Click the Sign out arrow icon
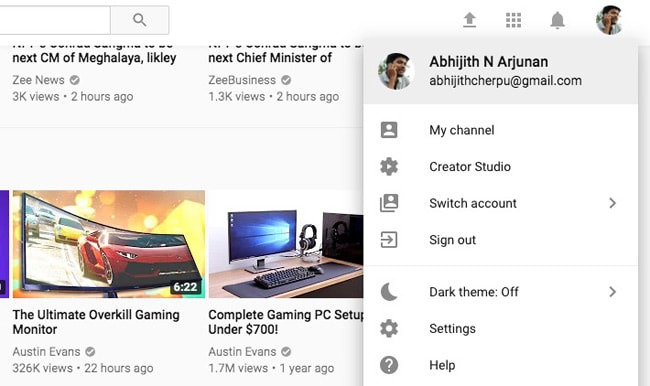 (389, 239)
